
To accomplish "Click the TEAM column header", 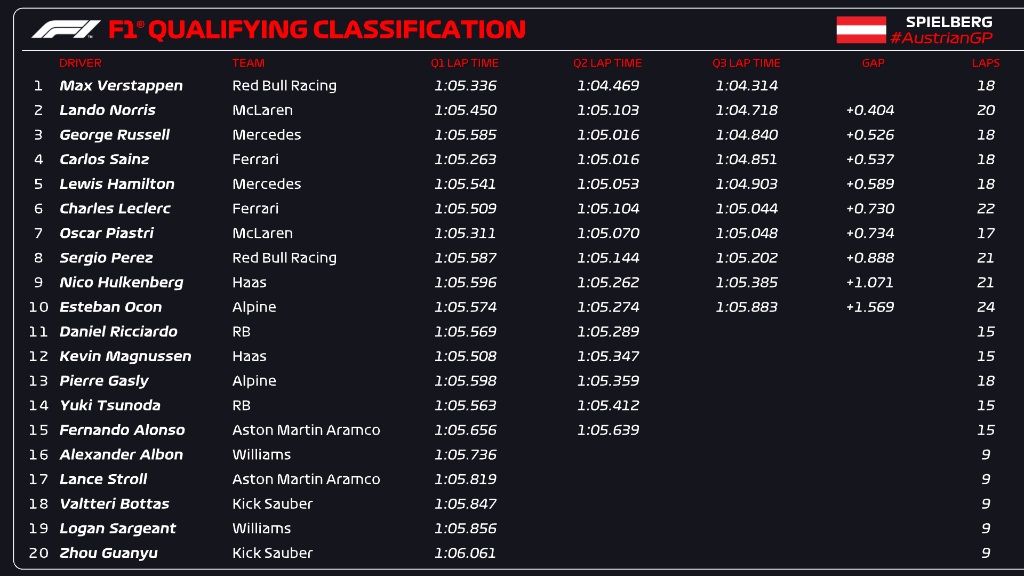I will (248, 63).
